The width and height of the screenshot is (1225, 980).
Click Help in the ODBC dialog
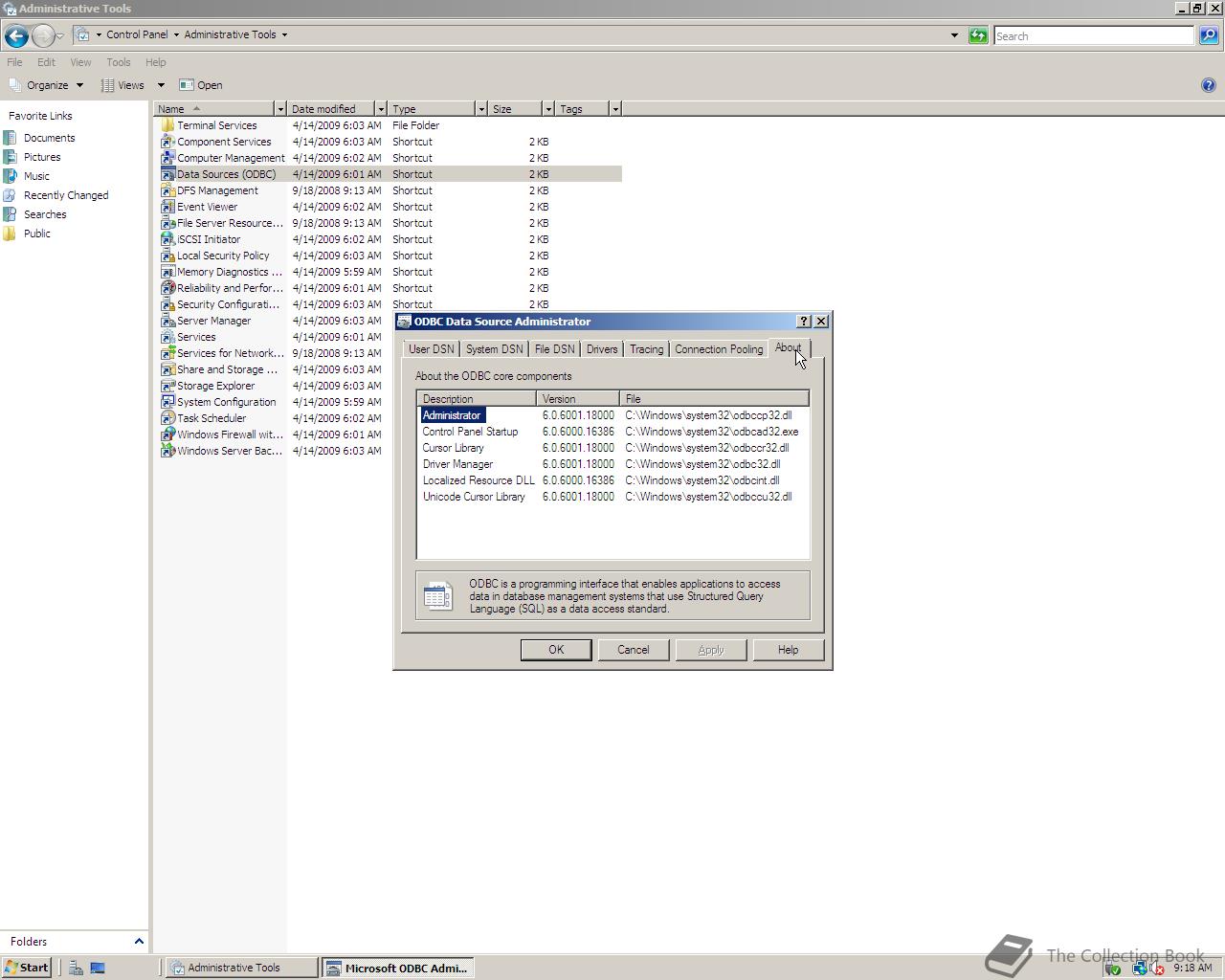[788, 650]
